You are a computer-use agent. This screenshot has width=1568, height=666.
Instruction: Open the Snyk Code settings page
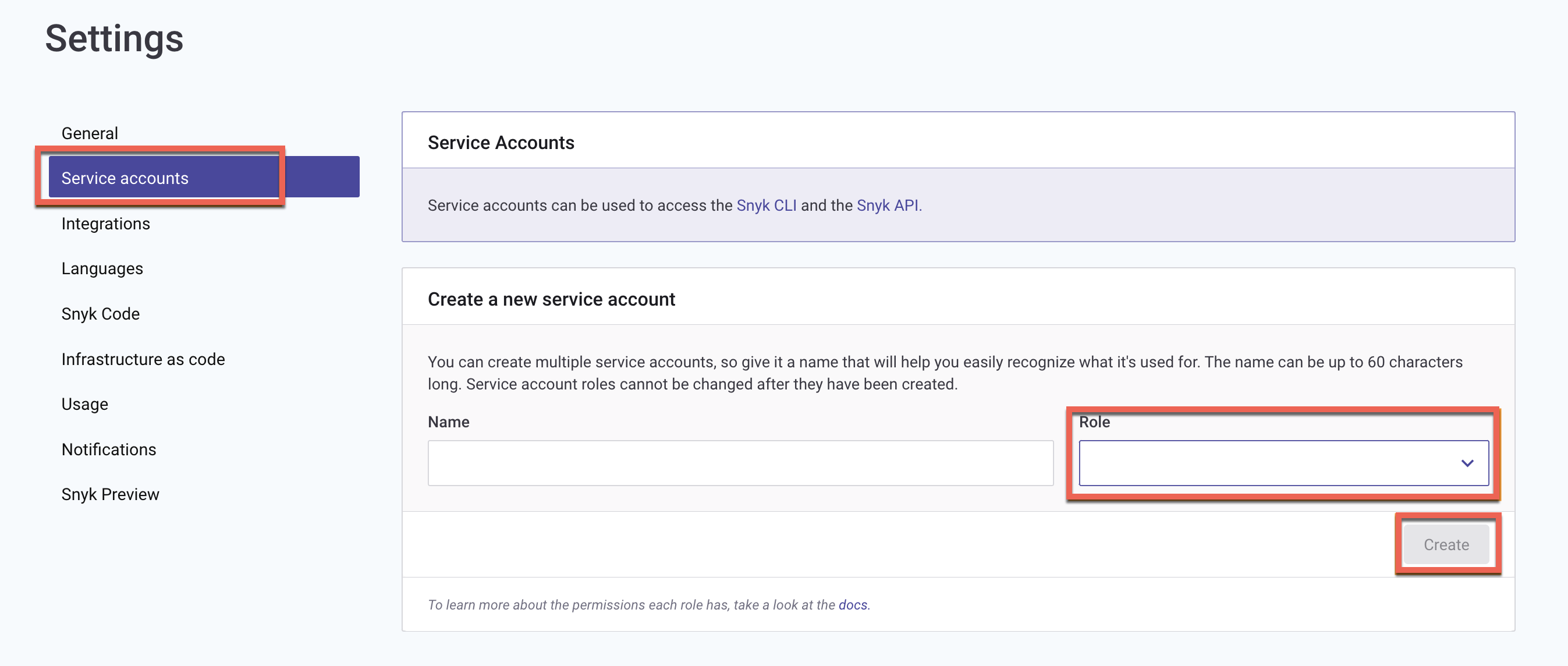pyautogui.click(x=101, y=314)
